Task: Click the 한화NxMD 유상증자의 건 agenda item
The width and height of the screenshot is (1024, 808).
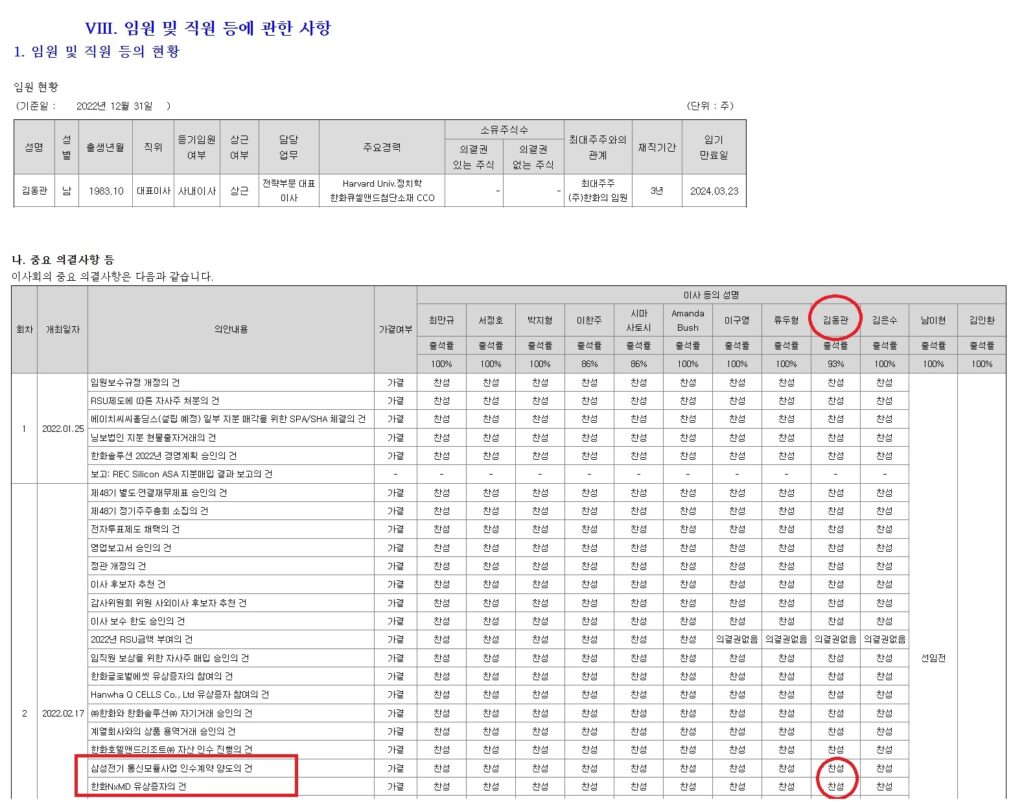Action: [x=140, y=787]
